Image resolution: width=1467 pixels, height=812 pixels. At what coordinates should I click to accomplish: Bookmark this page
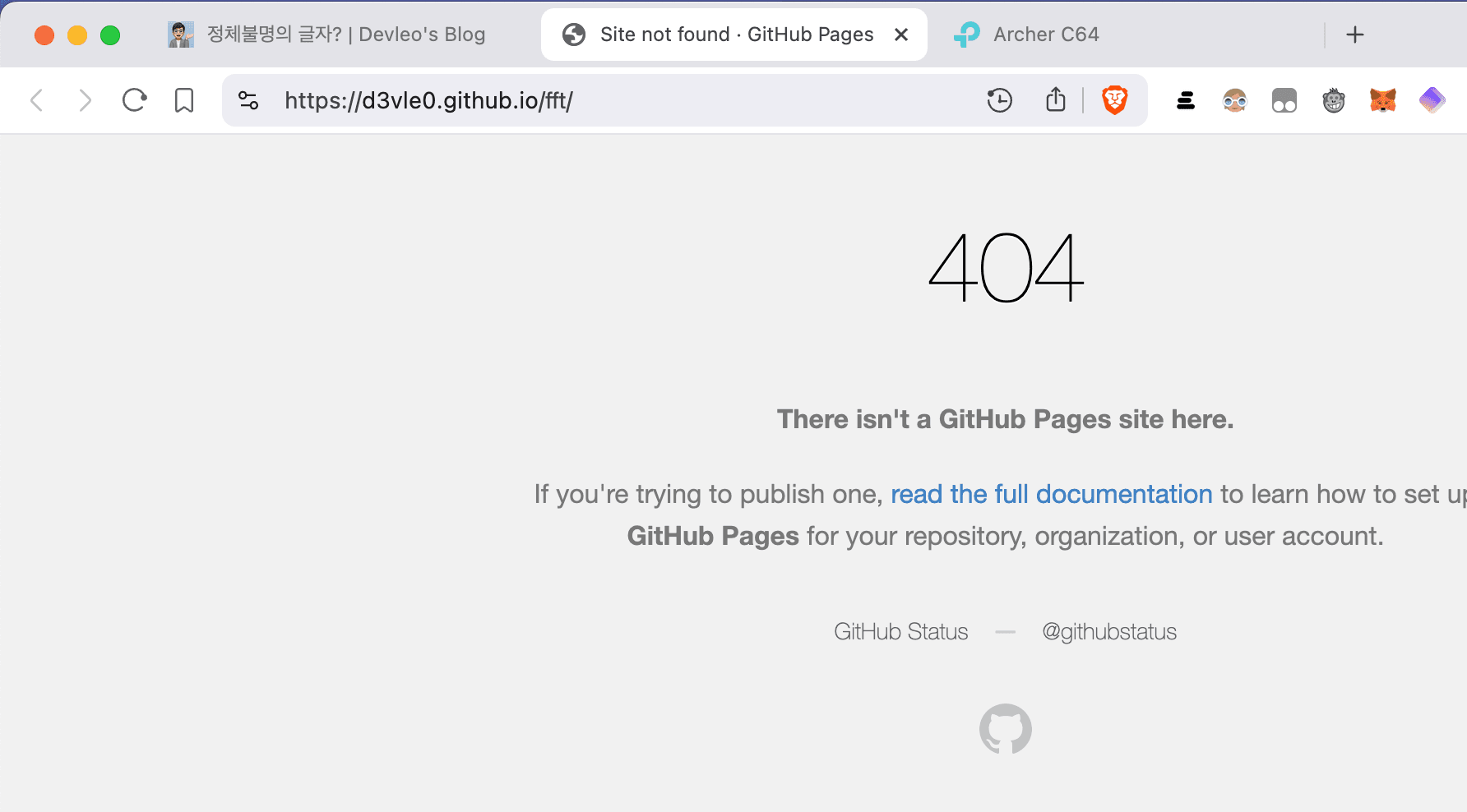point(184,100)
